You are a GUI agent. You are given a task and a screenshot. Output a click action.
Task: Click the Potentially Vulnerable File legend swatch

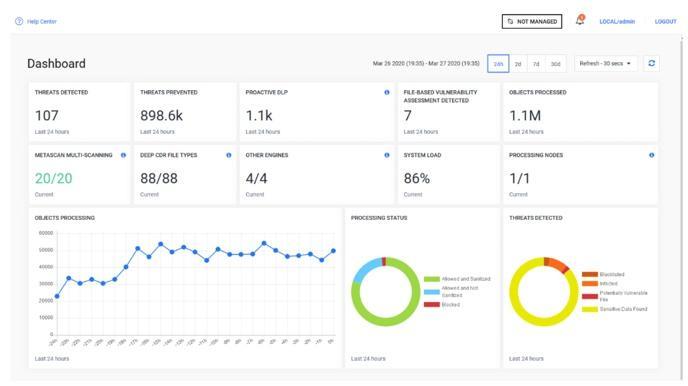(x=590, y=296)
